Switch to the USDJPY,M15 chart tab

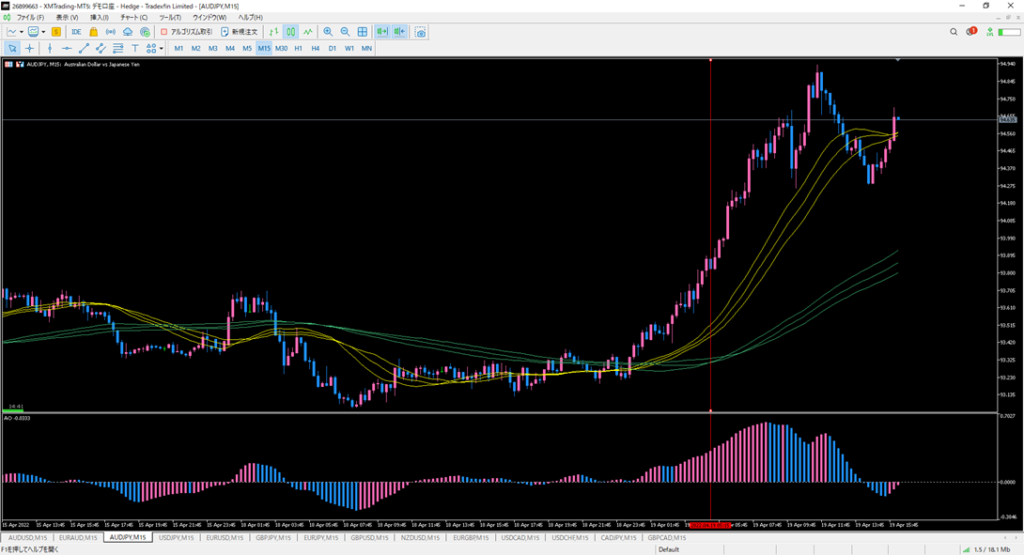176,538
